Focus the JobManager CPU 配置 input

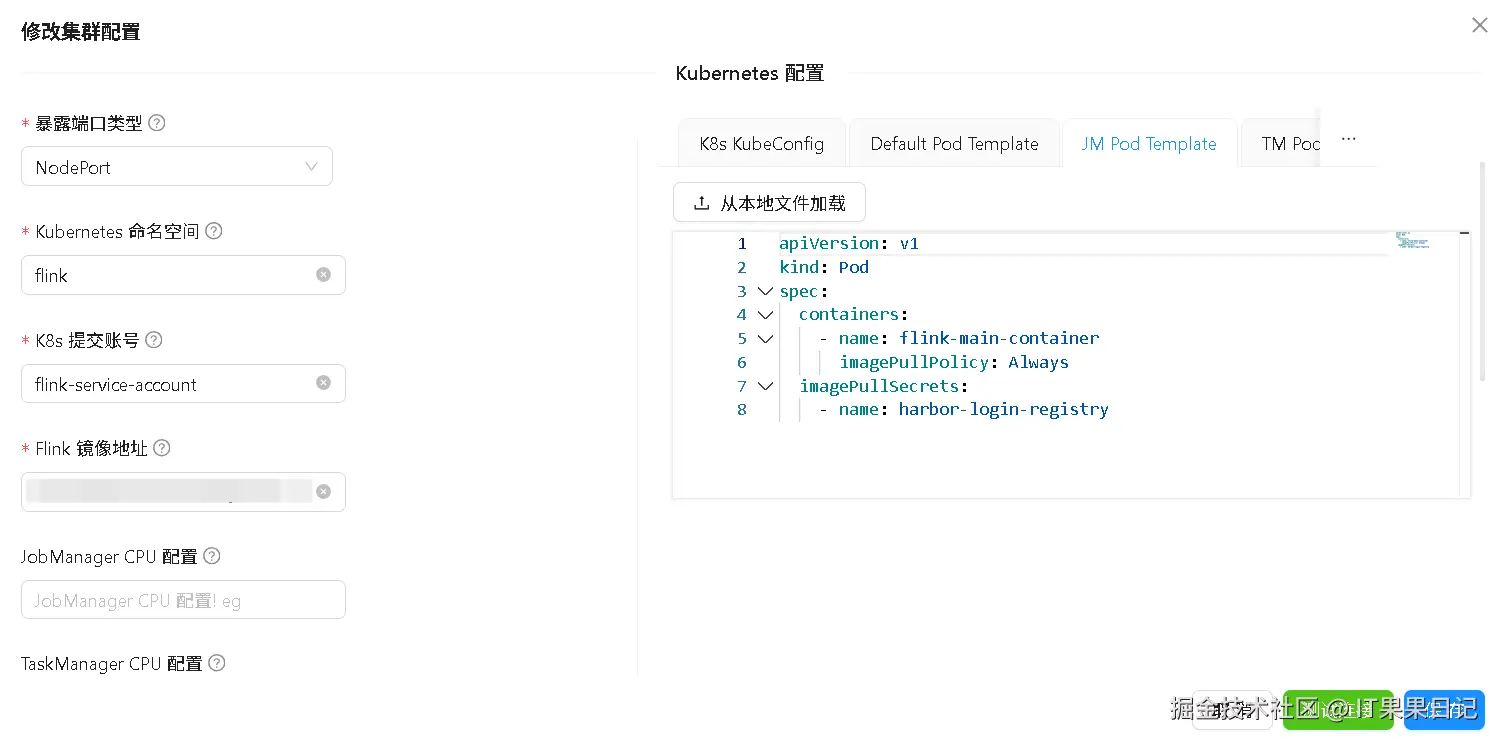[183, 600]
